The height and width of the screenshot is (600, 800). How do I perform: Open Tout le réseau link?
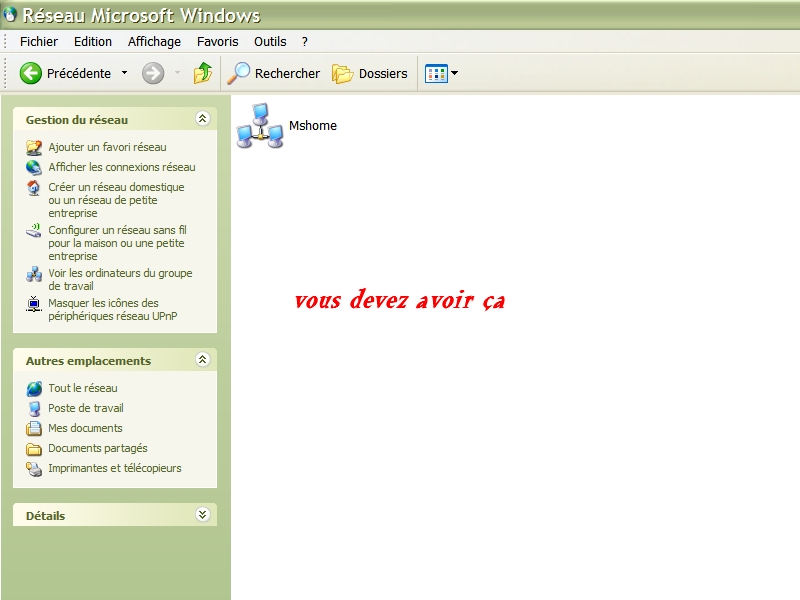[83, 388]
